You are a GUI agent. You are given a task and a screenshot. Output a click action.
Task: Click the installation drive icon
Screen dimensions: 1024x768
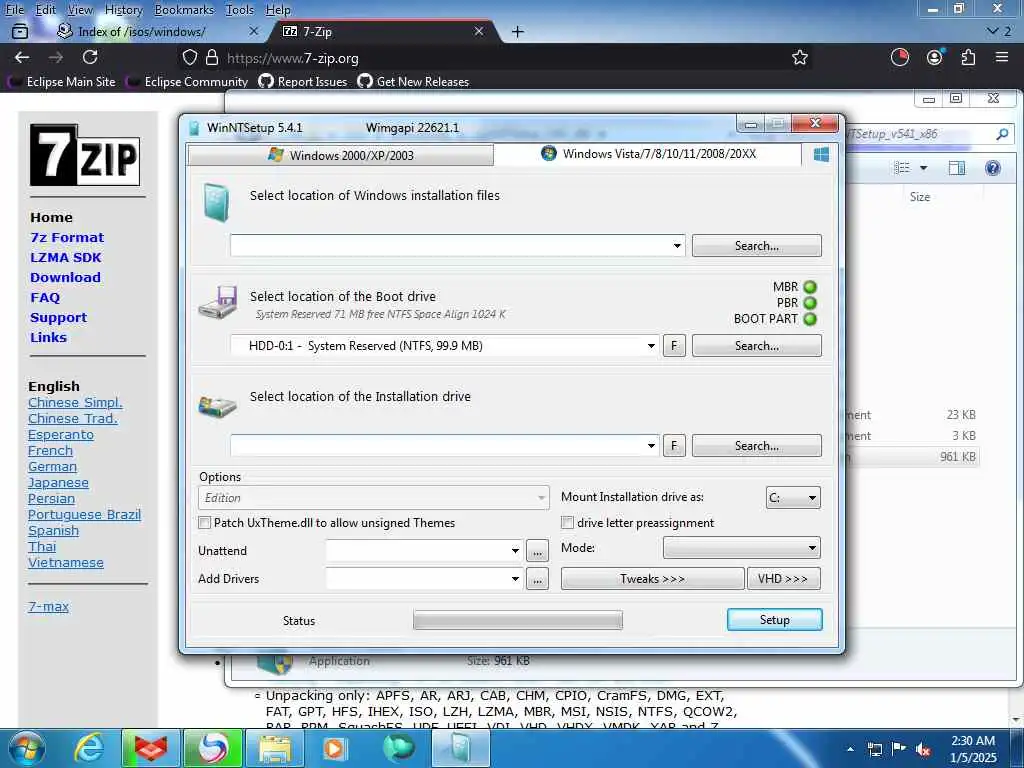217,406
